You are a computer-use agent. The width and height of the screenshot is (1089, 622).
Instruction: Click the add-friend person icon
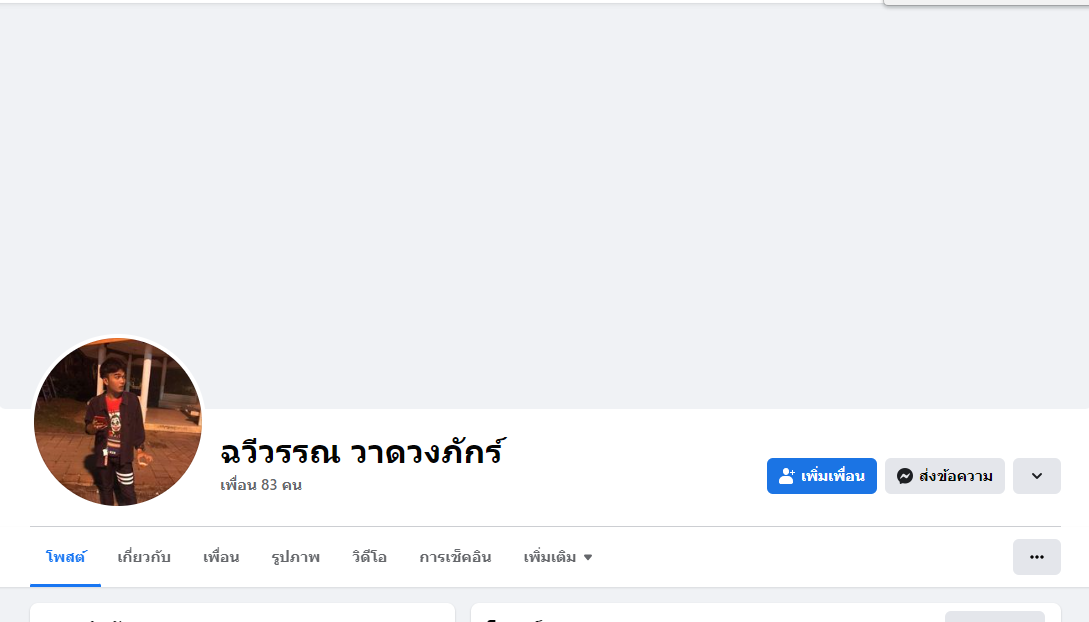pos(787,476)
